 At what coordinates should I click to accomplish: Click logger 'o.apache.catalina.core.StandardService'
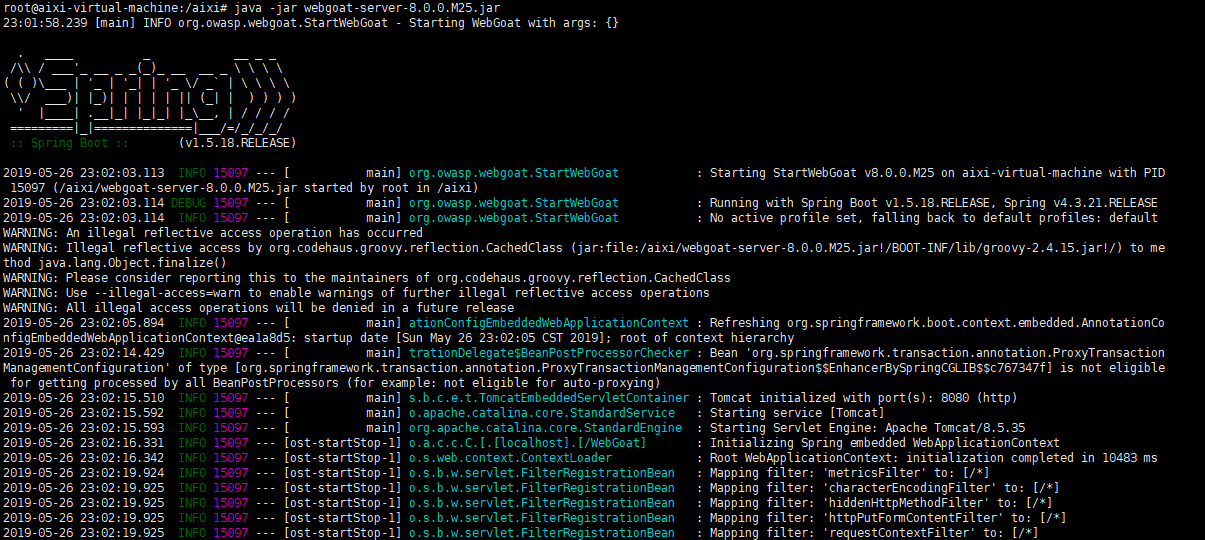click(541, 413)
